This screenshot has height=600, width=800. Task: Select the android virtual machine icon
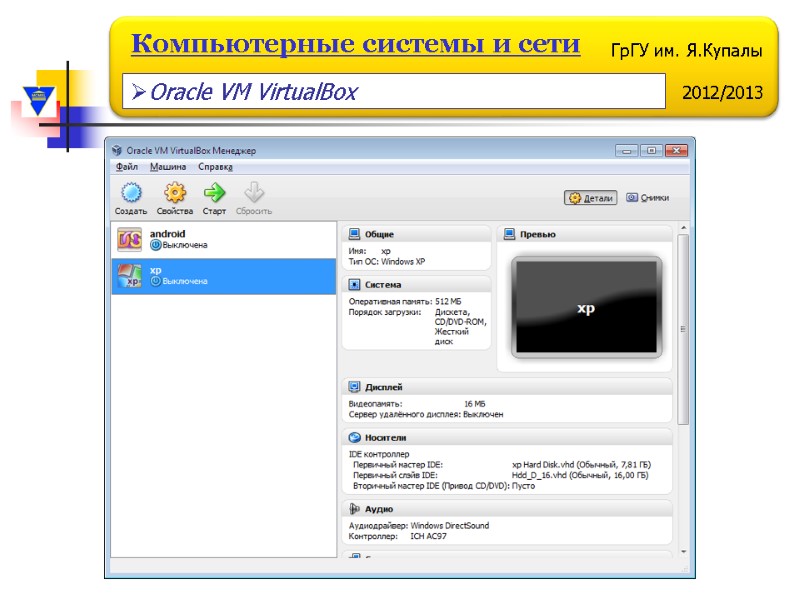click(x=130, y=240)
